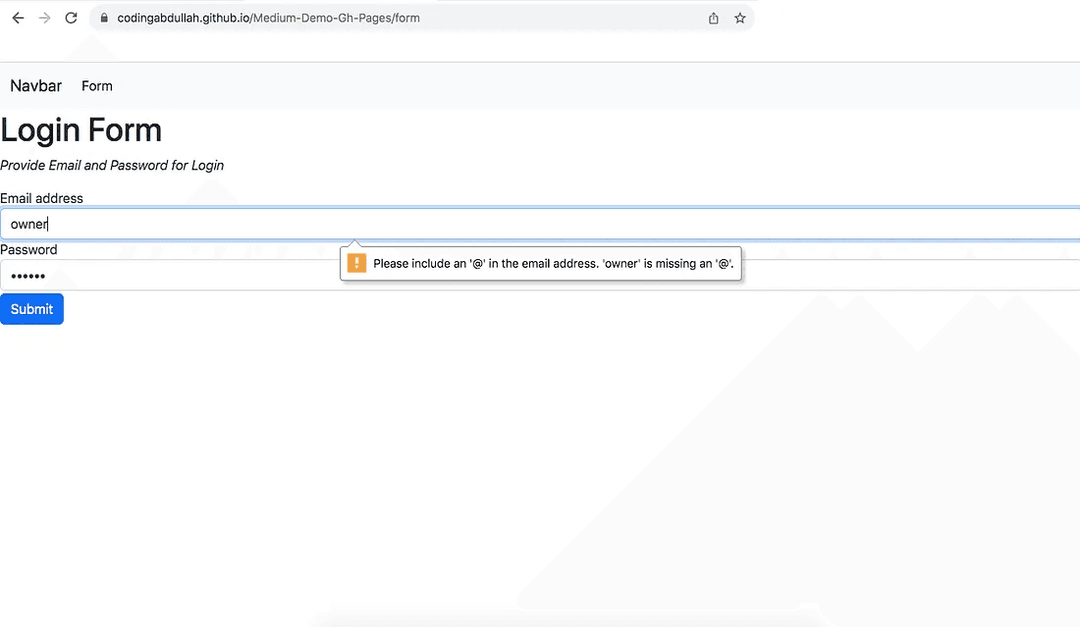Viewport: 1080px width, 627px height.
Task: Select the URL in the address bar
Action: click(x=268, y=18)
